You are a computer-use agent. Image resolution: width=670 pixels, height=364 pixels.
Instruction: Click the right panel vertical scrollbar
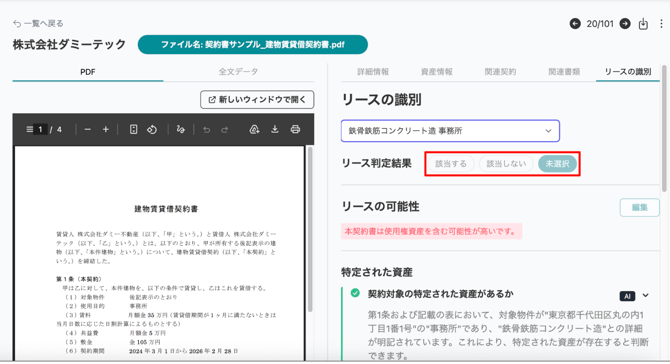tap(664, 128)
